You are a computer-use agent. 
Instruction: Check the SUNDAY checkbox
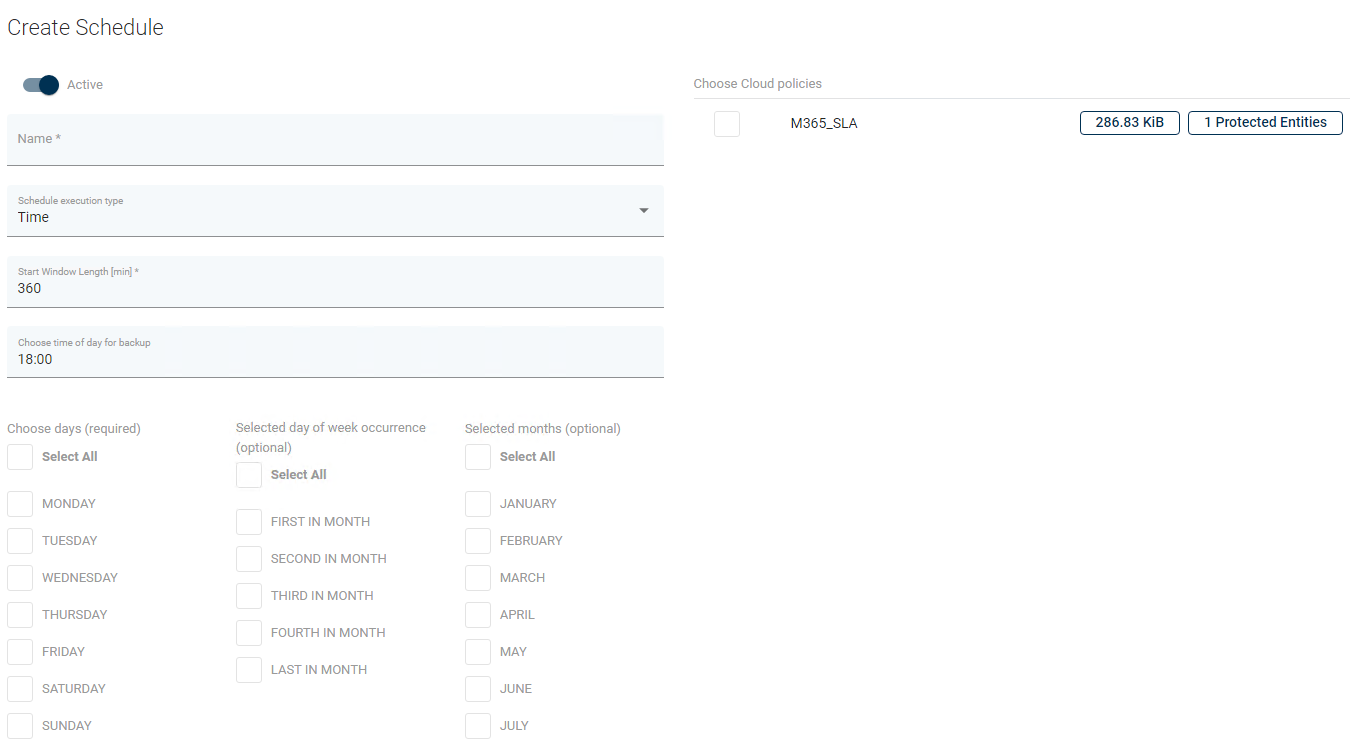coord(20,726)
